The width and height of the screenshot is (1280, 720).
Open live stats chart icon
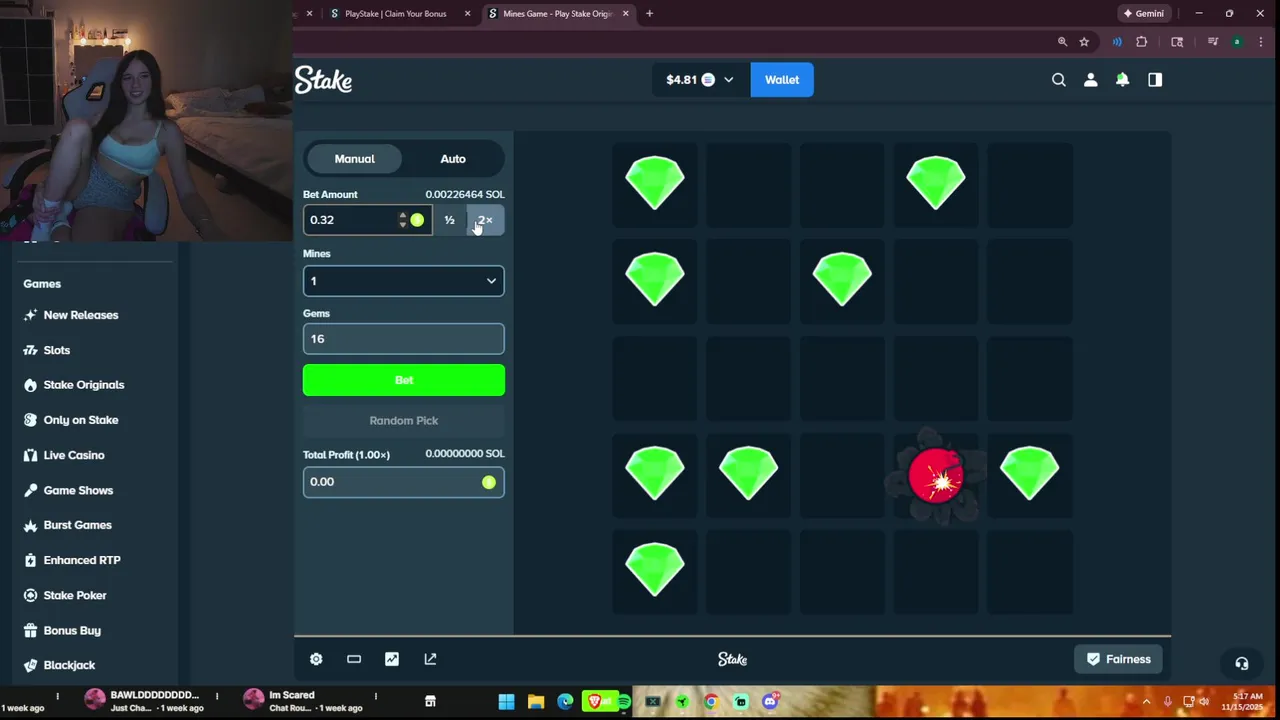pyautogui.click(x=392, y=659)
